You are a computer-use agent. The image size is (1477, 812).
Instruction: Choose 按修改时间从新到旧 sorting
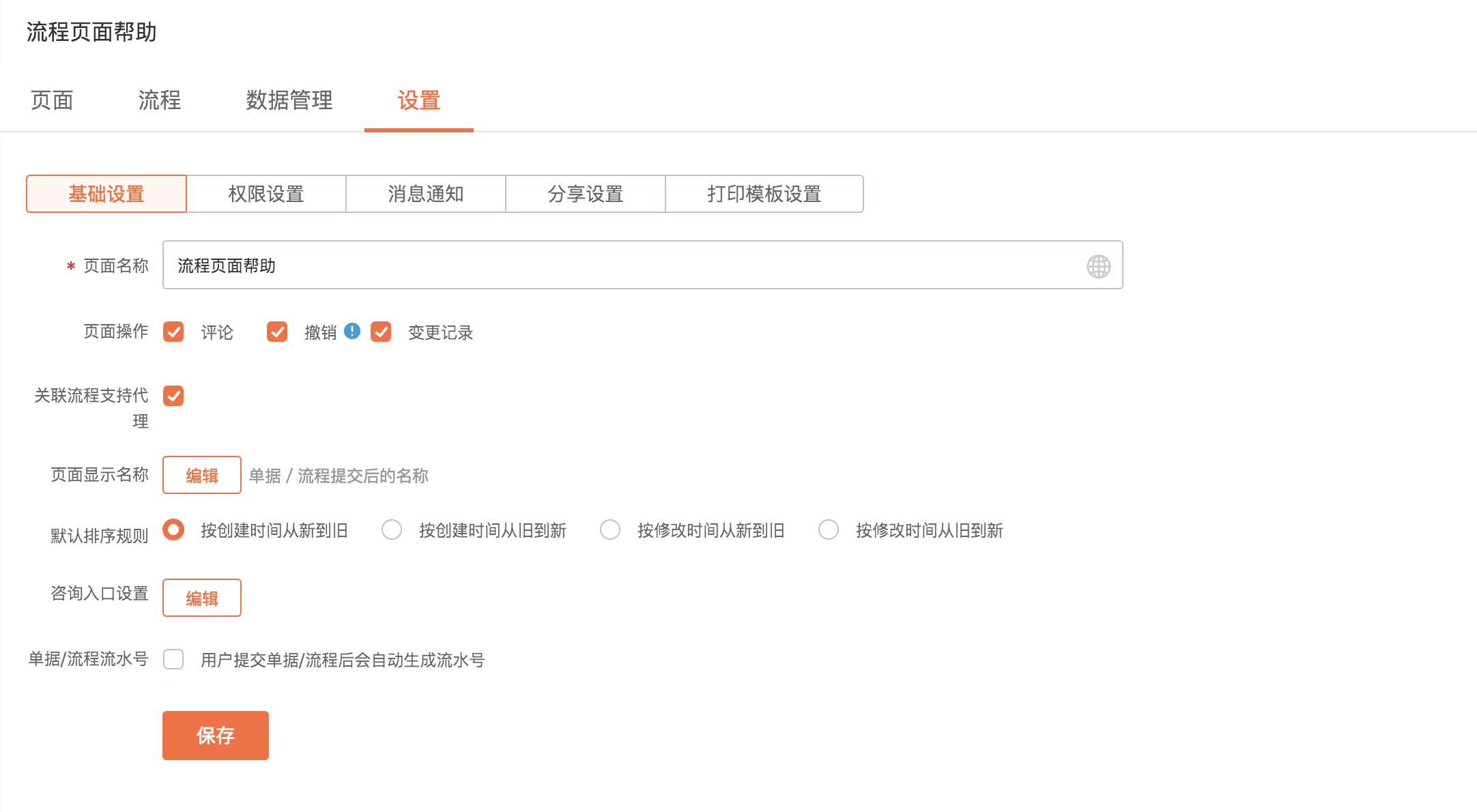click(x=610, y=530)
